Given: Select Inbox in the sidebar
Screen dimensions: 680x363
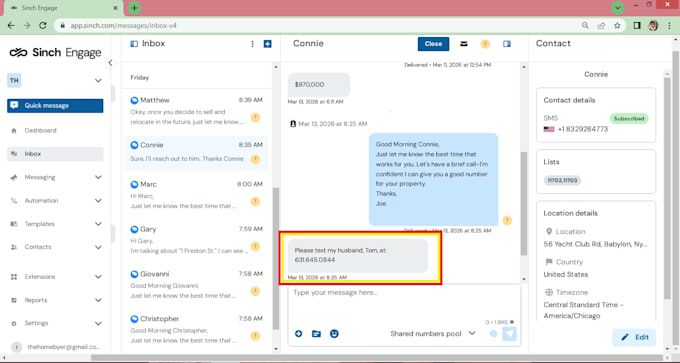Looking at the screenshot, I should pos(55,154).
